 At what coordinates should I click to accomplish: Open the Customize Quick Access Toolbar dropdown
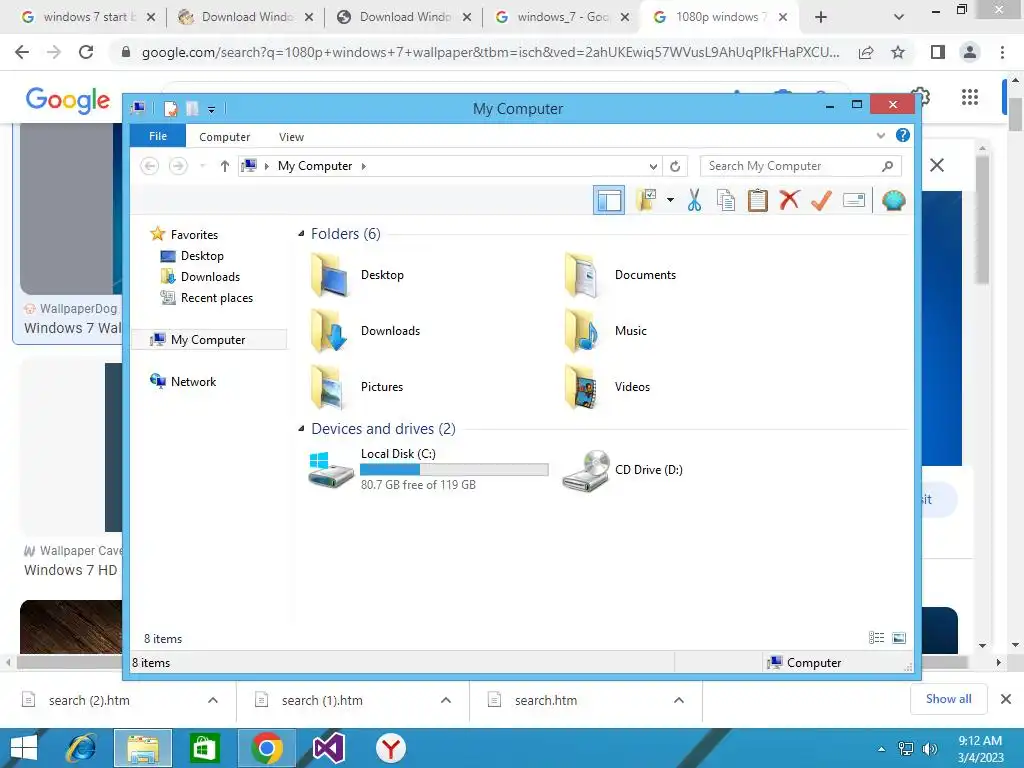point(212,110)
